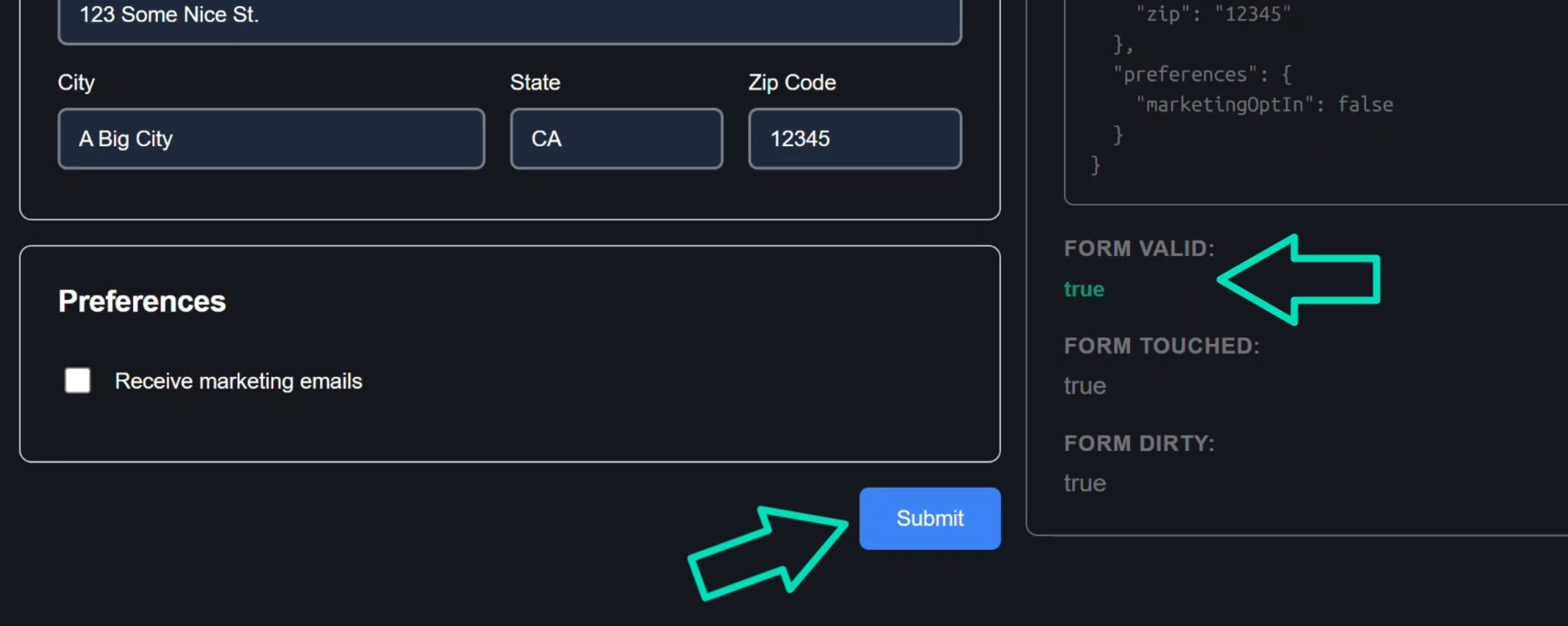Select the State field containing CA
Viewport: 1568px width, 626px height.
click(615, 139)
